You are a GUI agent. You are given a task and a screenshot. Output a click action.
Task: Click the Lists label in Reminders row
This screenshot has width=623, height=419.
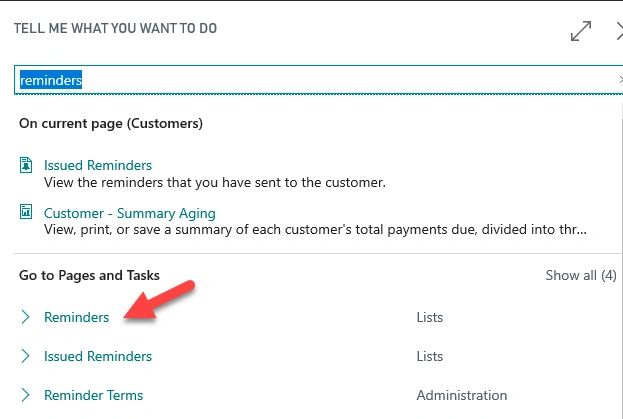[x=429, y=318]
